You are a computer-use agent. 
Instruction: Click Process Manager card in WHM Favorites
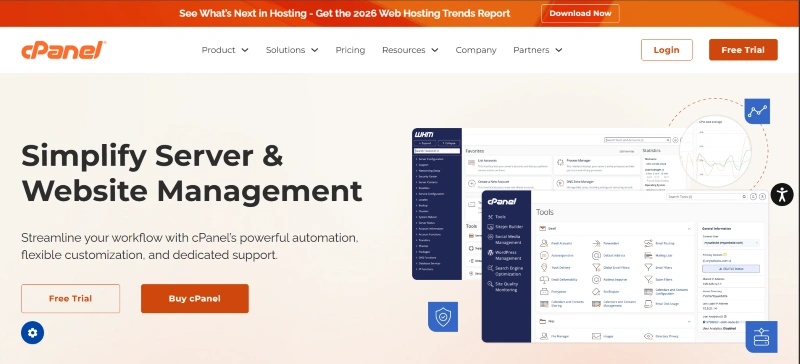596,165
